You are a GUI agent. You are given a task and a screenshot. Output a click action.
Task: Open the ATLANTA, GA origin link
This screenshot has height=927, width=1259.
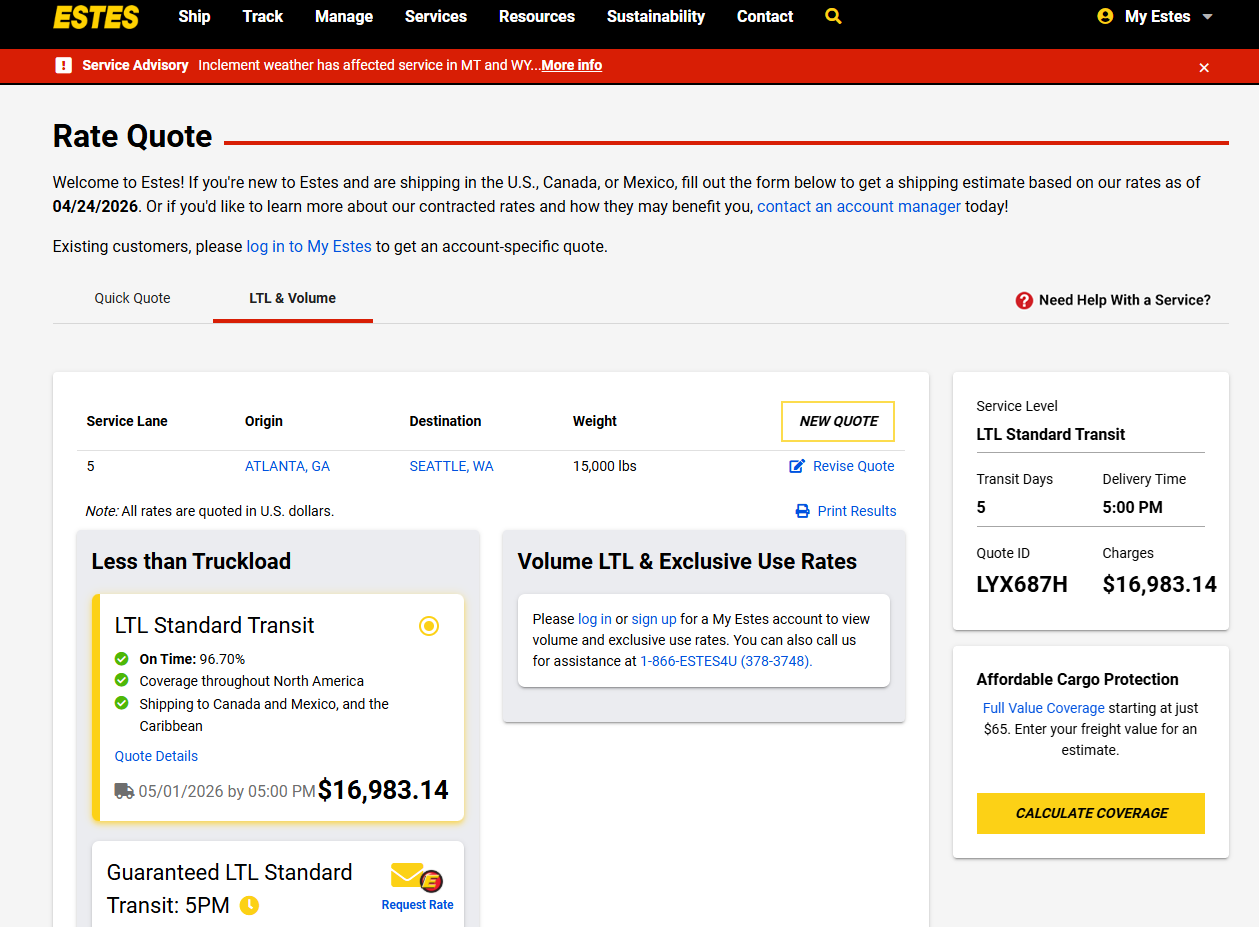click(x=288, y=466)
